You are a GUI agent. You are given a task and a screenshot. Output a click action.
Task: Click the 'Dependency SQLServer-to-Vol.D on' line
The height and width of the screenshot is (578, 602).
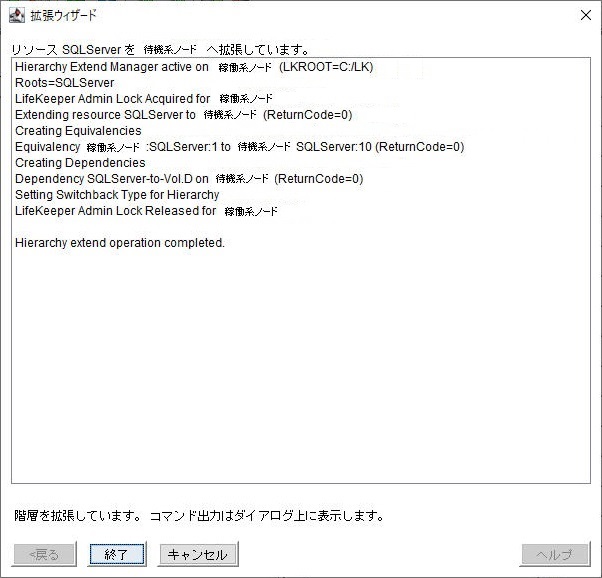tap(189, 179)
